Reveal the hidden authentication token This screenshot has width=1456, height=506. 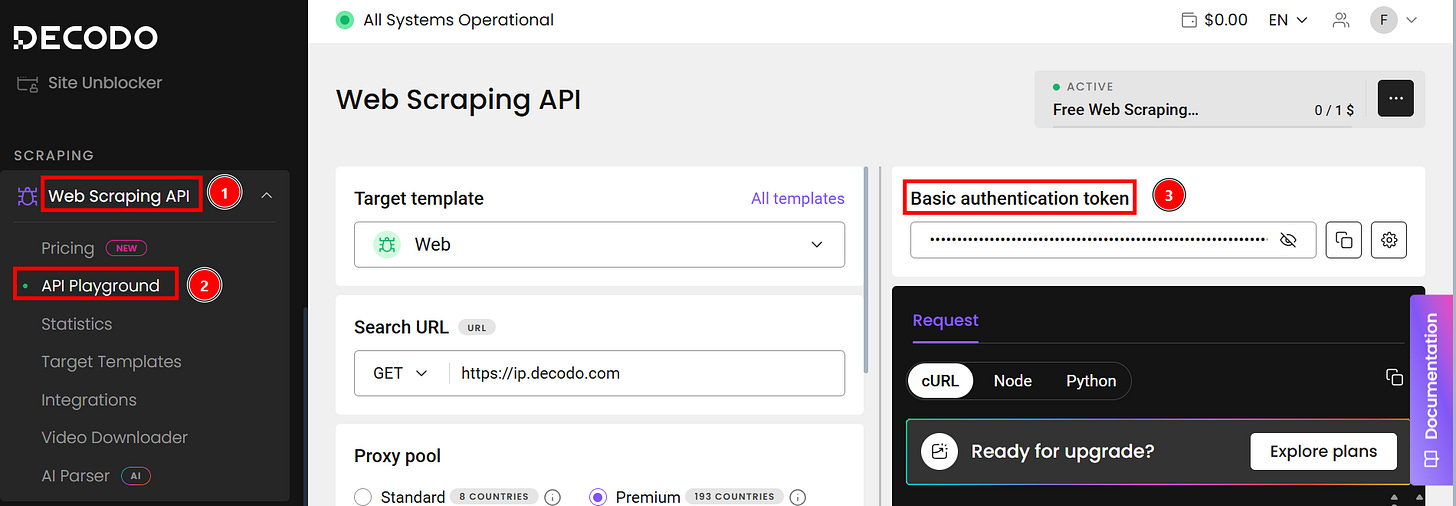pos(1288,240)
